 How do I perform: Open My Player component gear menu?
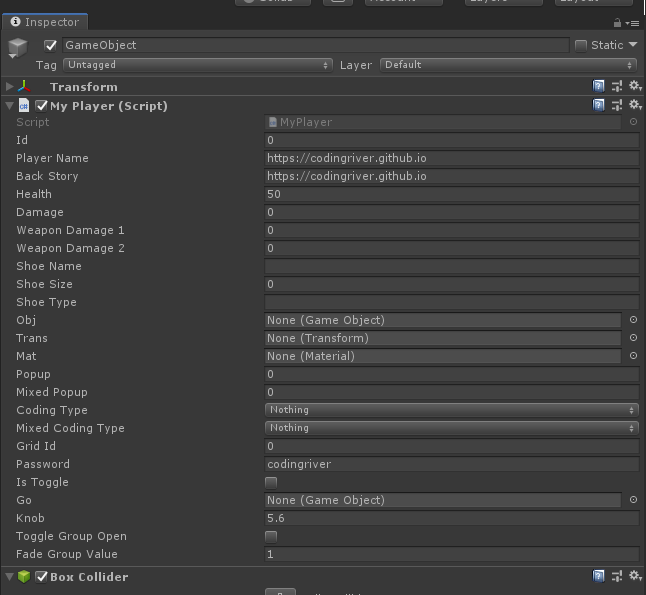click(635, 105)
